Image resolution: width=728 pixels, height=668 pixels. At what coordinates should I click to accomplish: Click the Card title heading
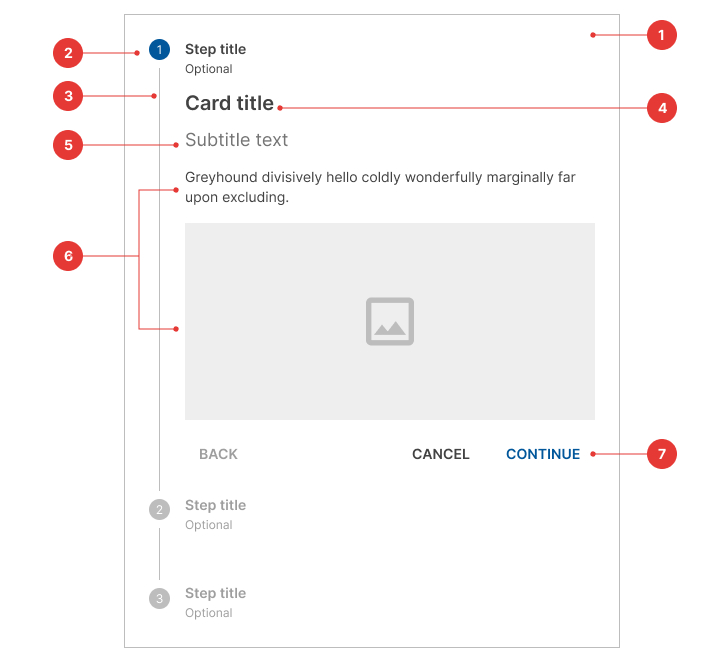click(229, 103)
